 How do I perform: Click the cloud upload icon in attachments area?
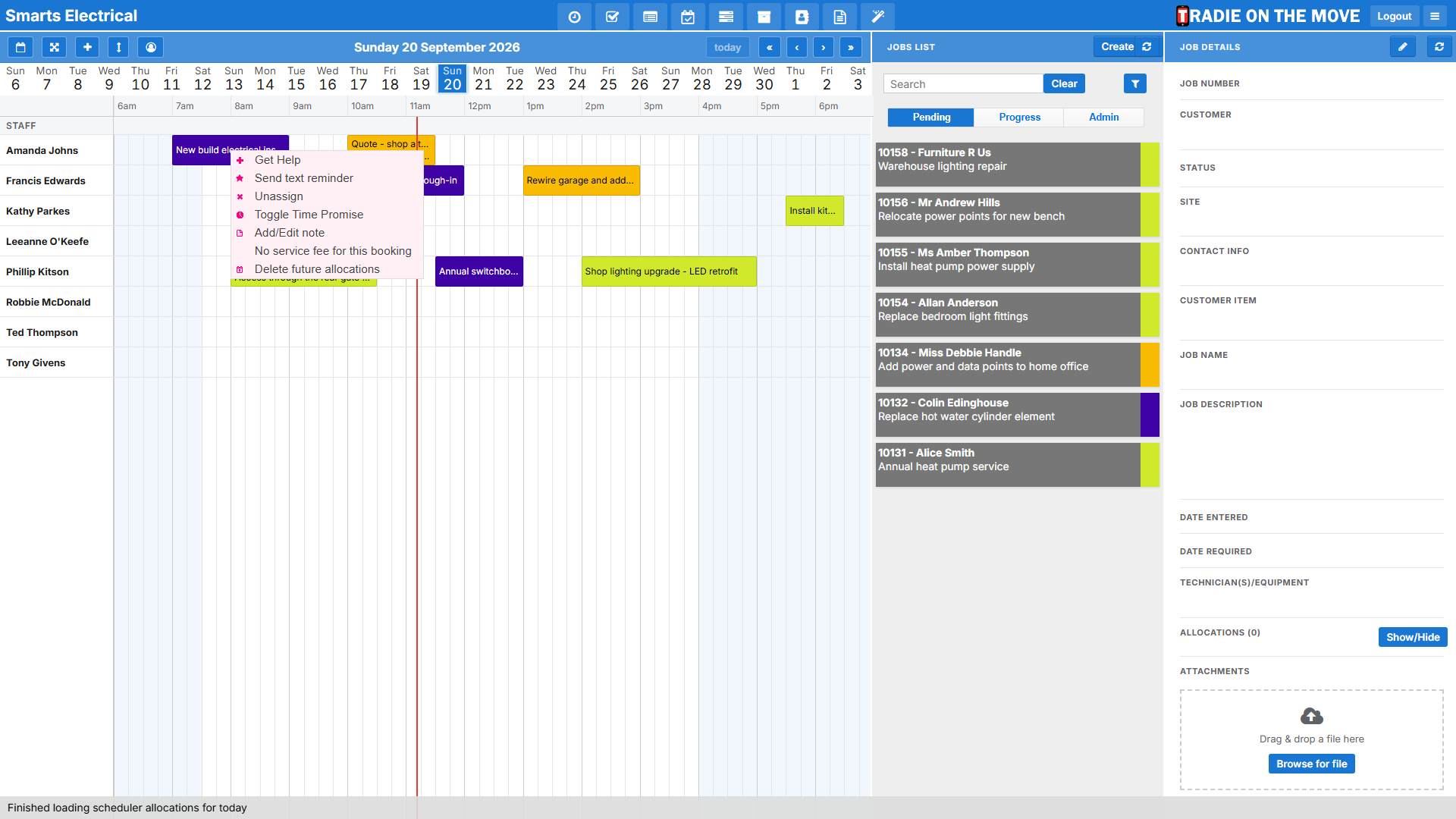(1312, 716)
